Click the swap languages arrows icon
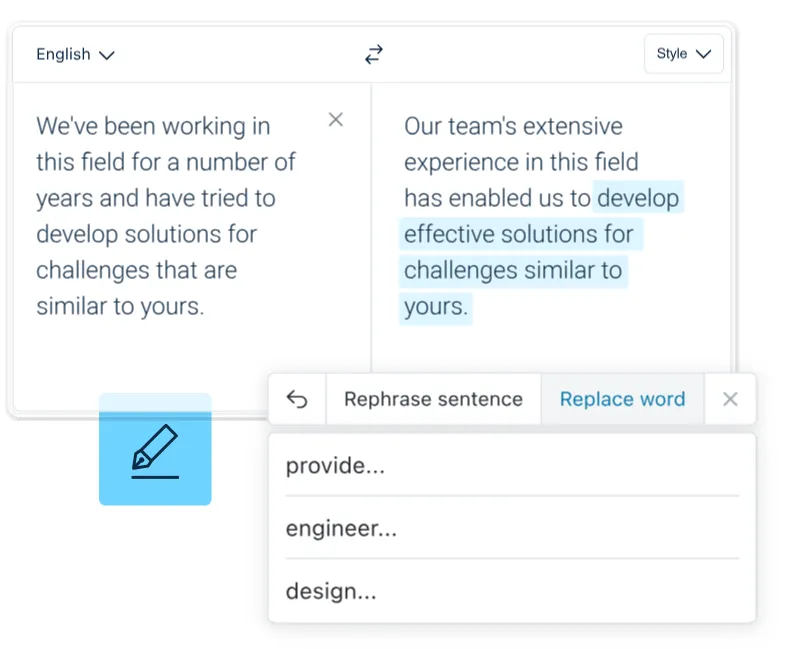 [x=373, y=55]
